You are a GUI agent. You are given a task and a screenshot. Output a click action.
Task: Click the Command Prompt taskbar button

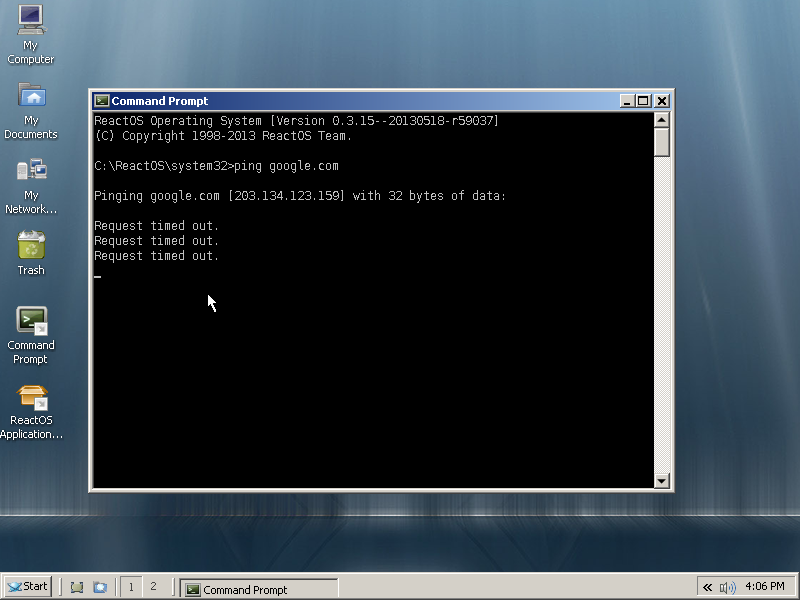(x=259, y=589)
